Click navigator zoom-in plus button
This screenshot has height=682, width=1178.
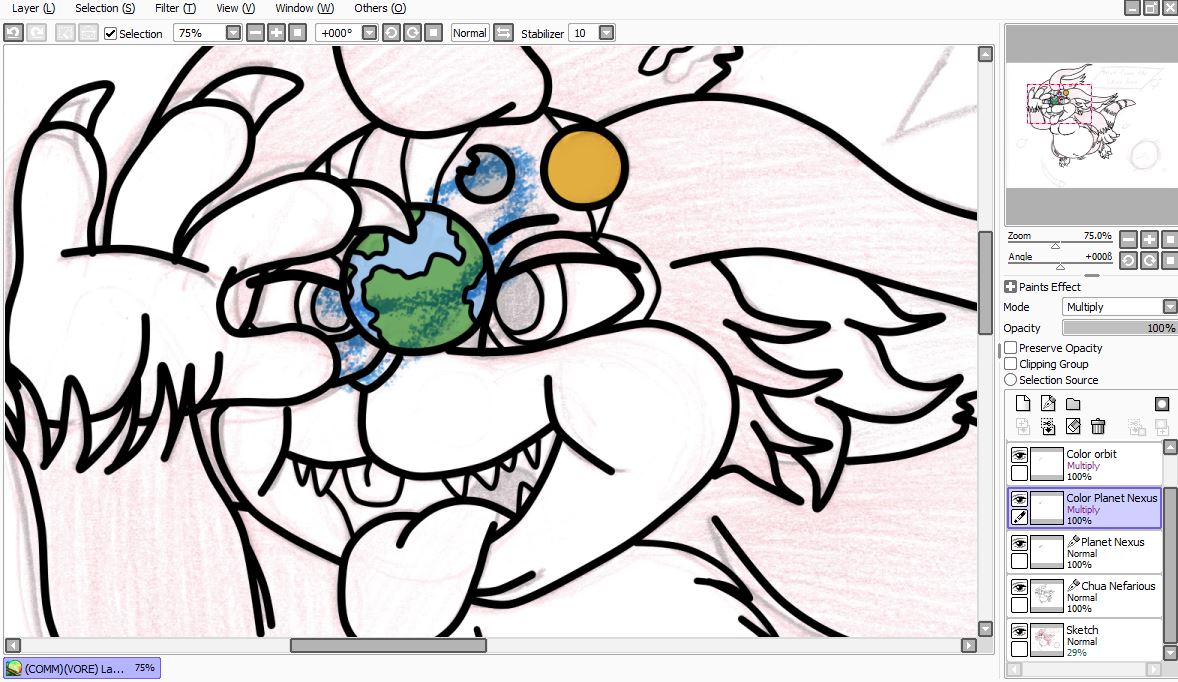coord(1149,240)
